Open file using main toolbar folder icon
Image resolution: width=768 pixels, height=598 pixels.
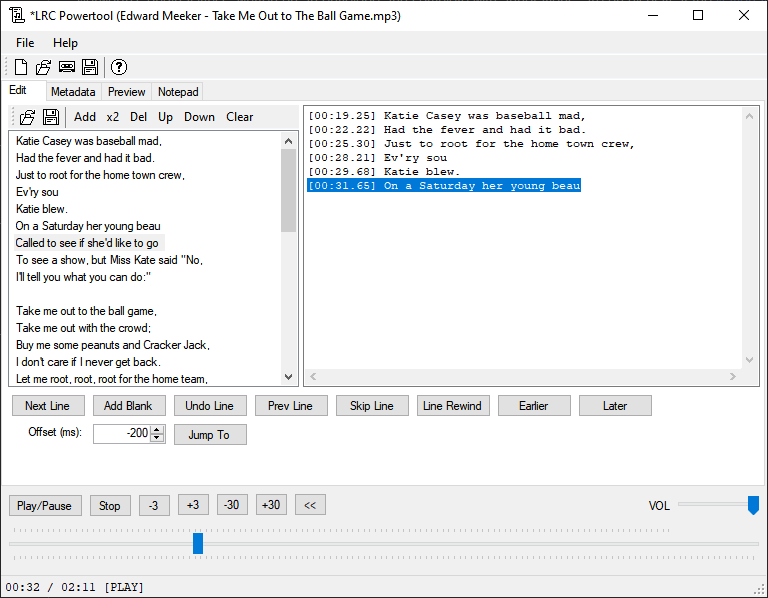44,67
